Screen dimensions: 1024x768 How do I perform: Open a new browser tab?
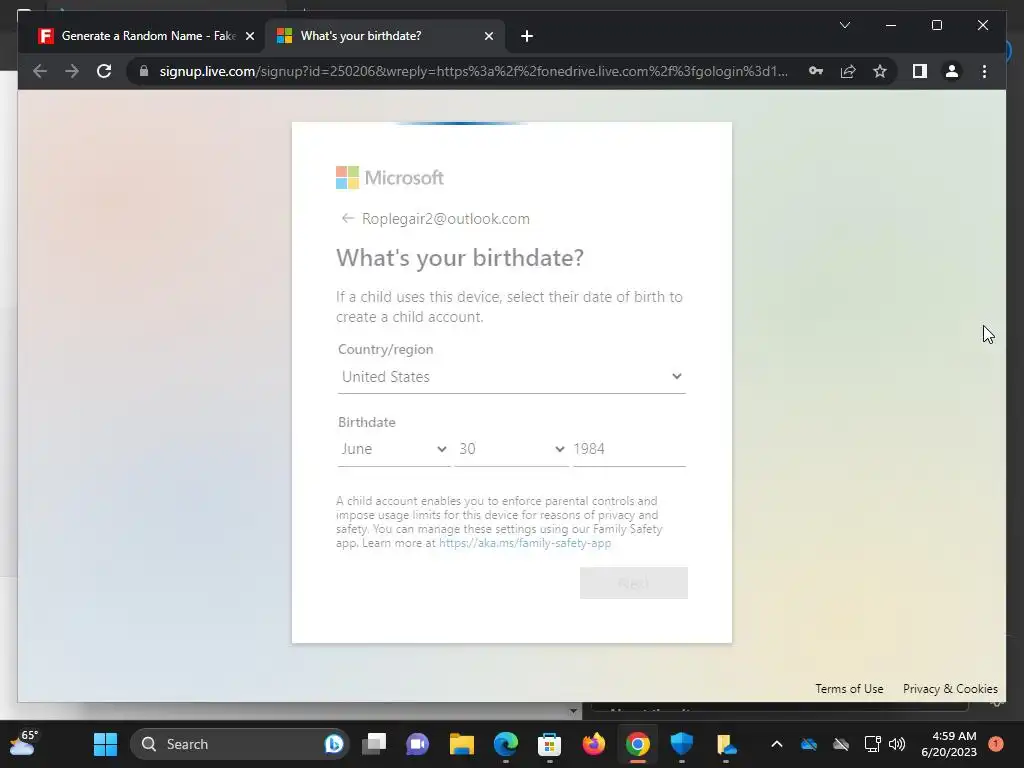[x=527, y=36]
